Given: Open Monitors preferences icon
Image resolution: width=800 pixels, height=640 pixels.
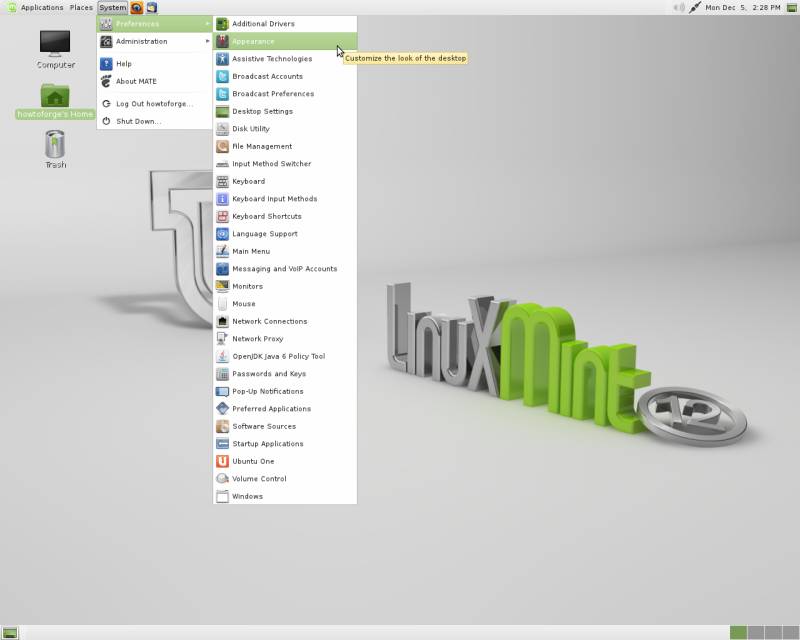Looking at the screenshot, I should pyautogui.click(x=222, y=286).
